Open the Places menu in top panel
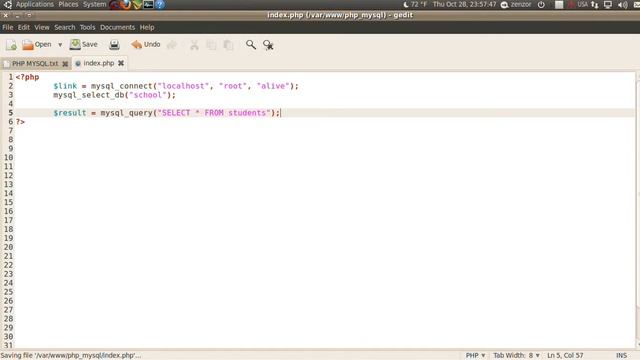 tap(68, 4)
